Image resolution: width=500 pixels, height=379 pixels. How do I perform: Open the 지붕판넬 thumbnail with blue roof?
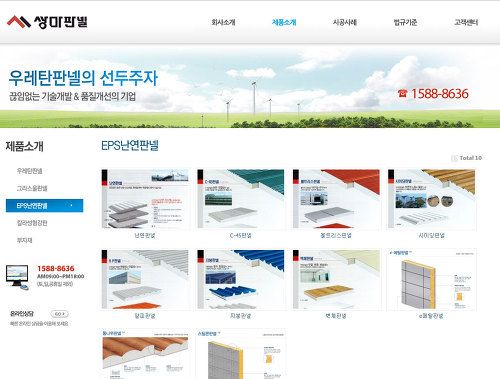(241, 279)
